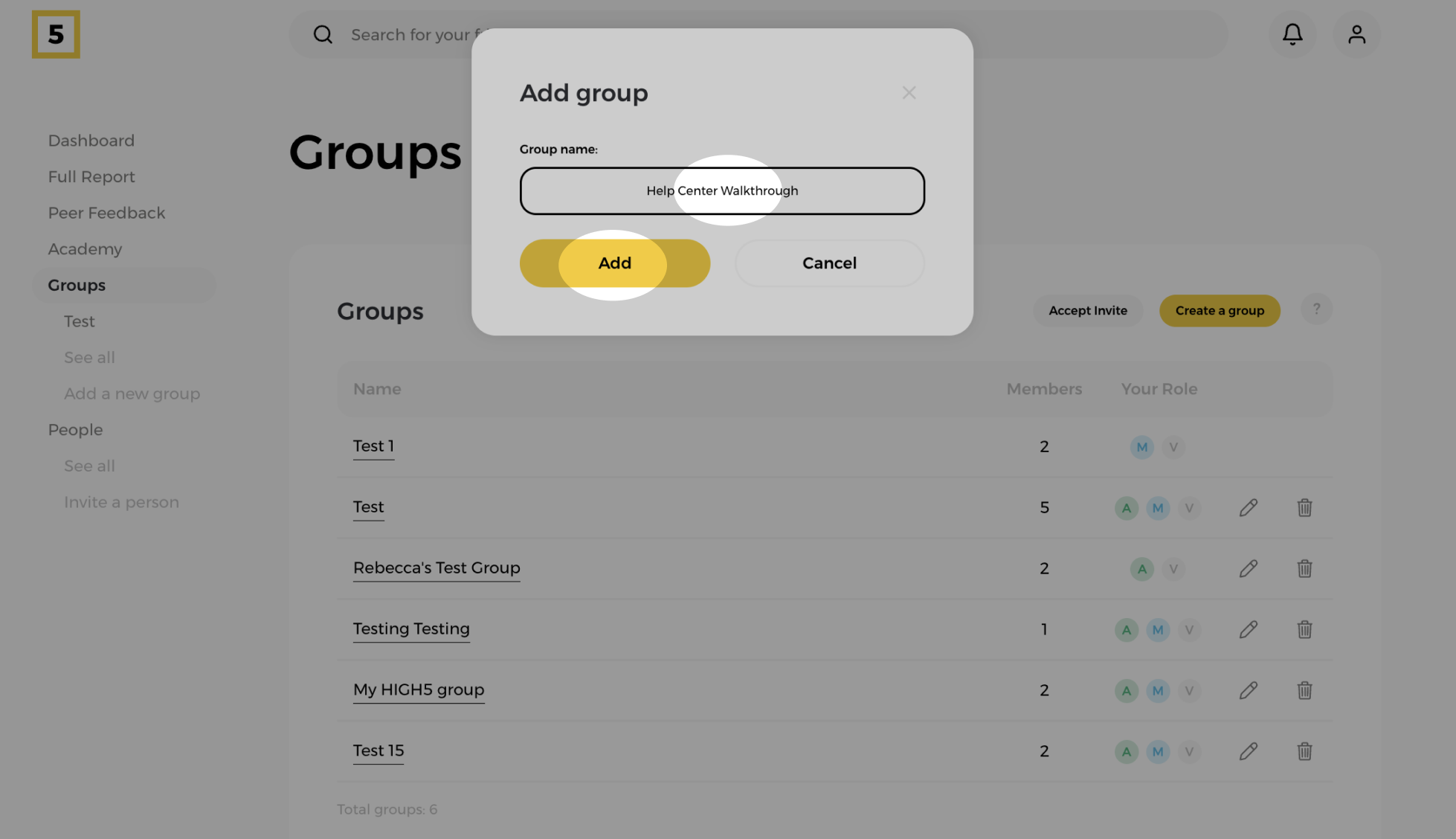This screenshot has height=839, width=1456.
Task: Click the HIGH5 logo icon
Action: pyautogui.click(x=56, y=34)
